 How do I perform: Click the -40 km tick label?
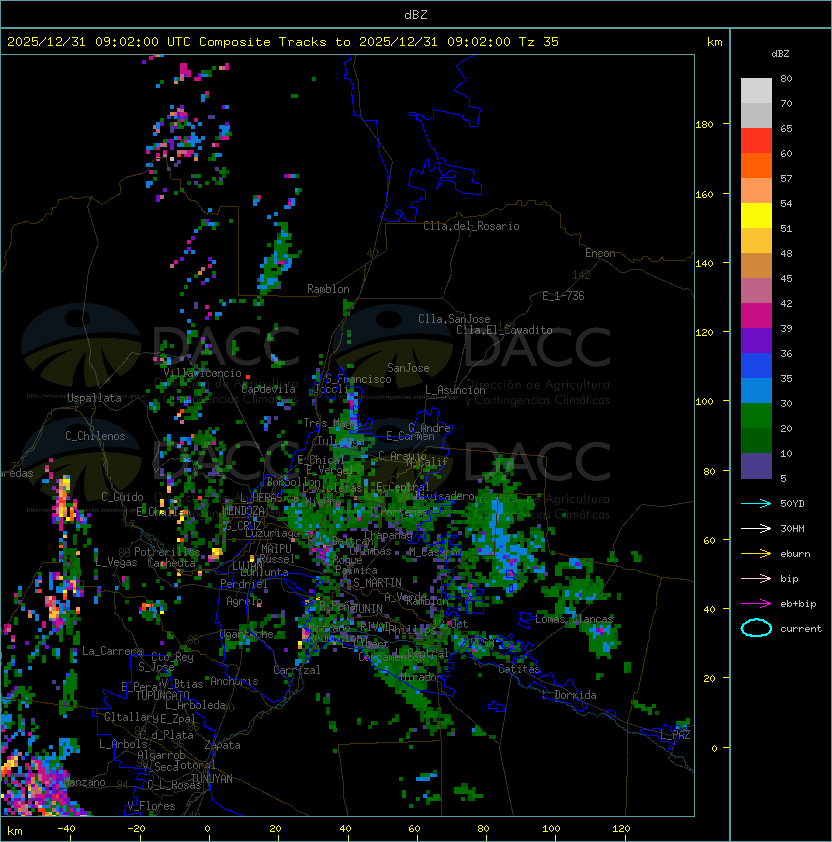point(66,829)
